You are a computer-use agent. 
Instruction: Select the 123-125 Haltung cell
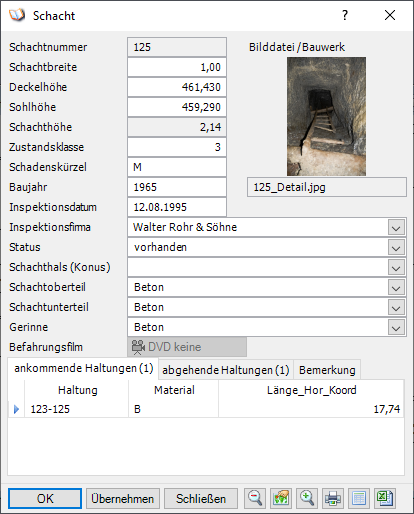(77, 409)
